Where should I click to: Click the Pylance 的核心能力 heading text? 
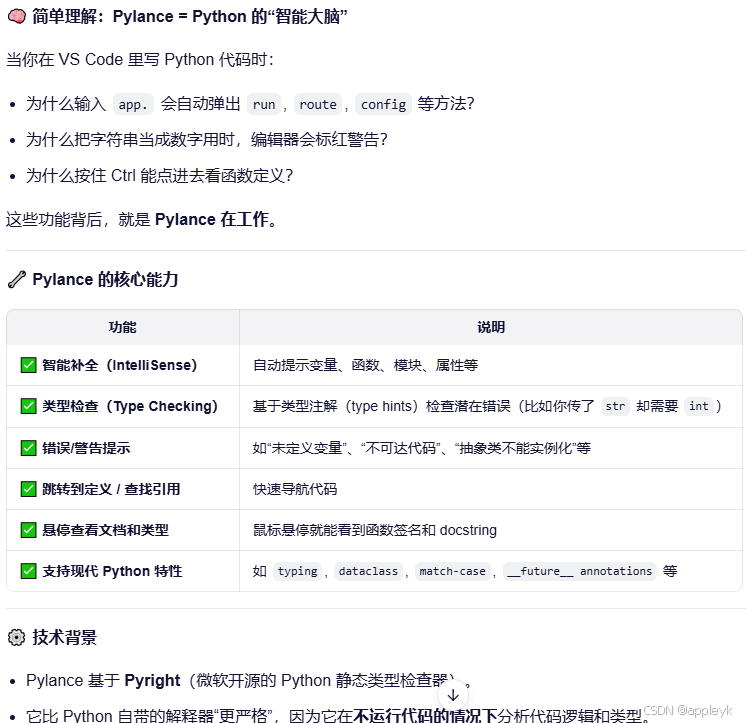click(105, 279)
